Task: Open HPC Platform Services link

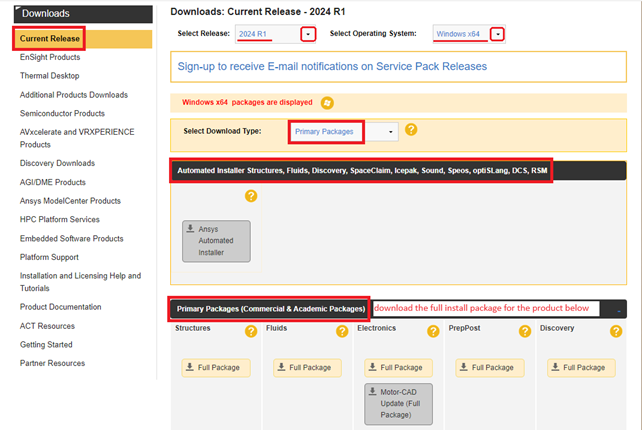Action: point(60,220)
